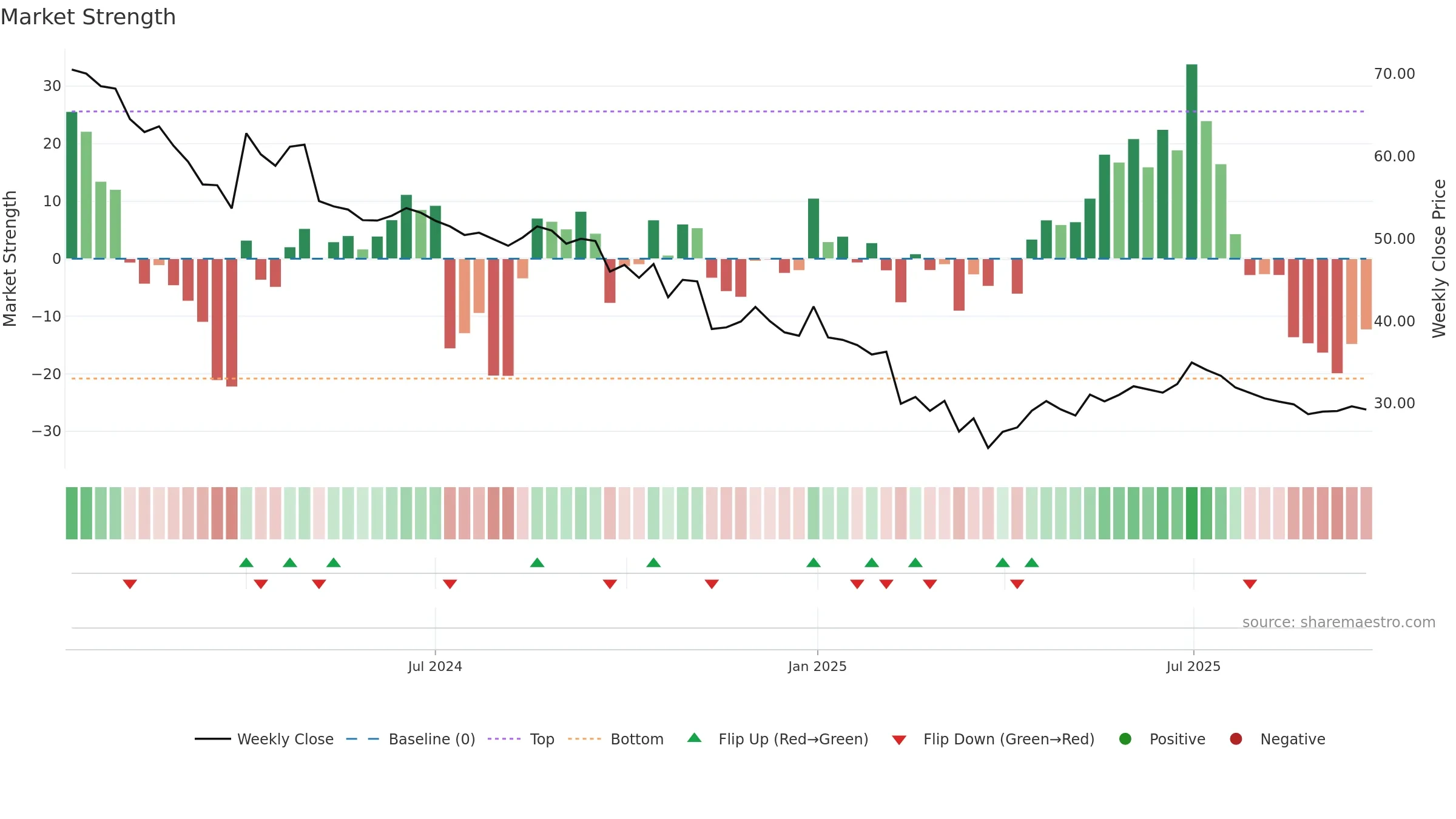Screen dimensions: 1456x819
Task: Click the 20 strength axis label
Action: pyautogui.click(x=52, y=144)
